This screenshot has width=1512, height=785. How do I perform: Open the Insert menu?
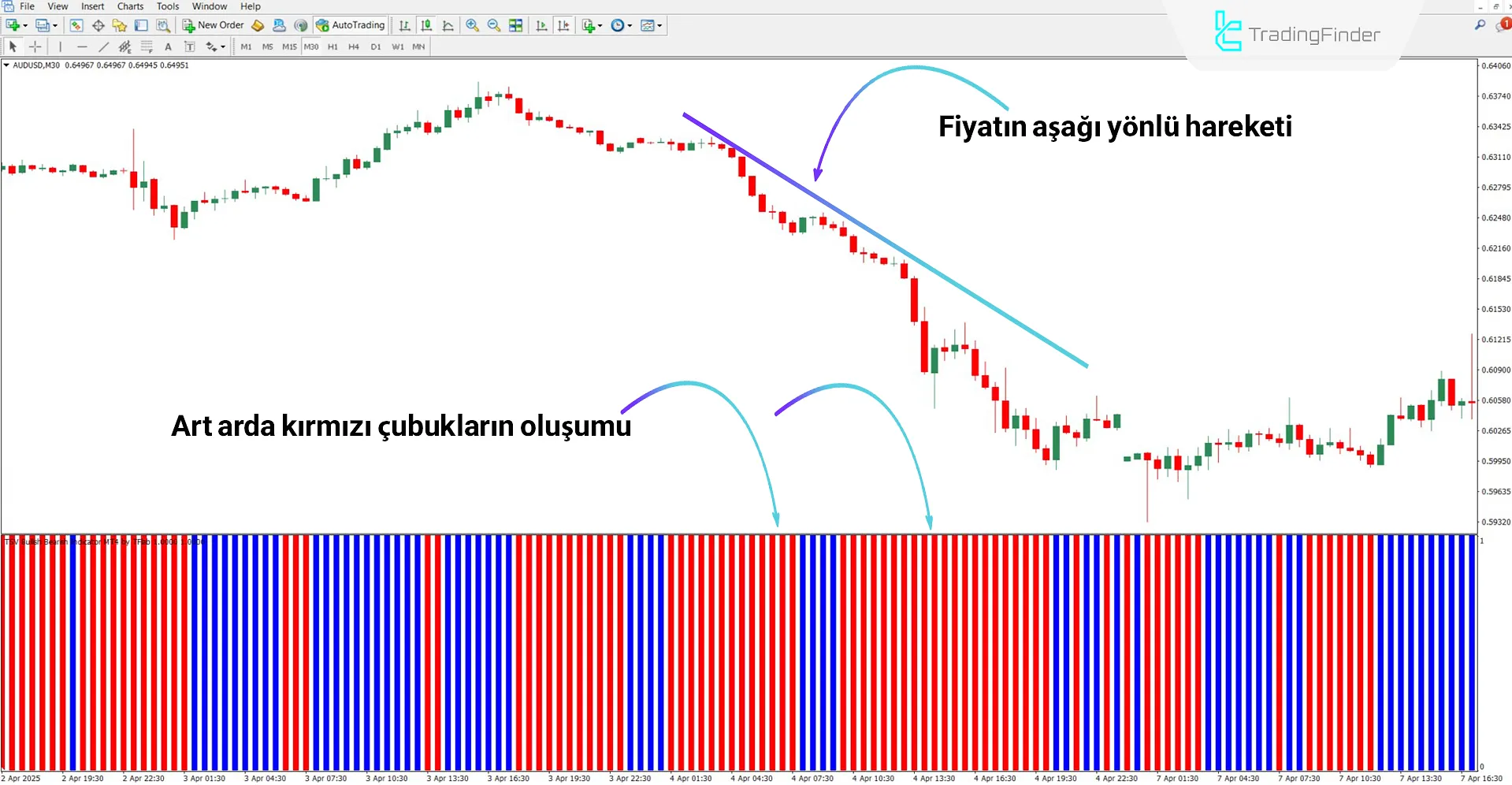pyautogui.click(x=92, y=6)
